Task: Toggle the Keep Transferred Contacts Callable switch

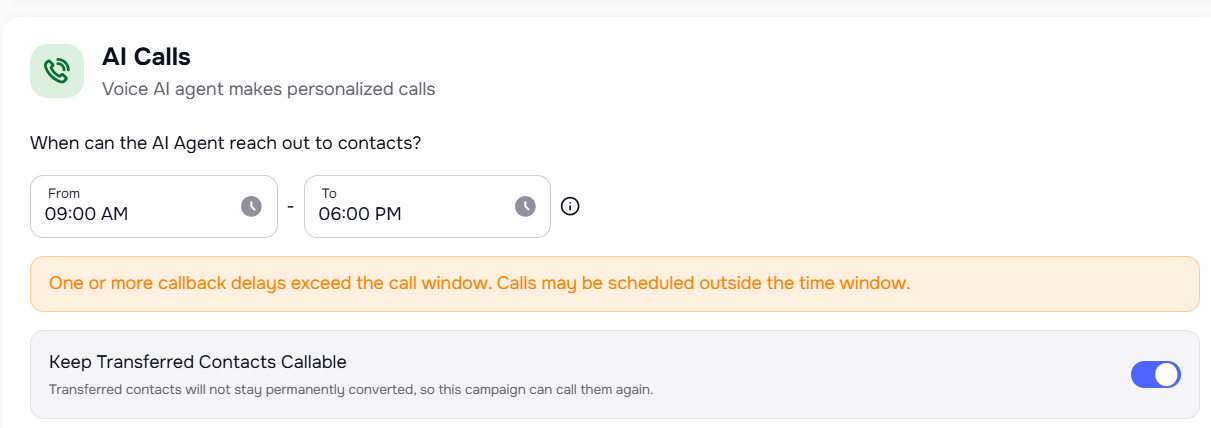Action: pyautogui.click(x=1155, y=375)
